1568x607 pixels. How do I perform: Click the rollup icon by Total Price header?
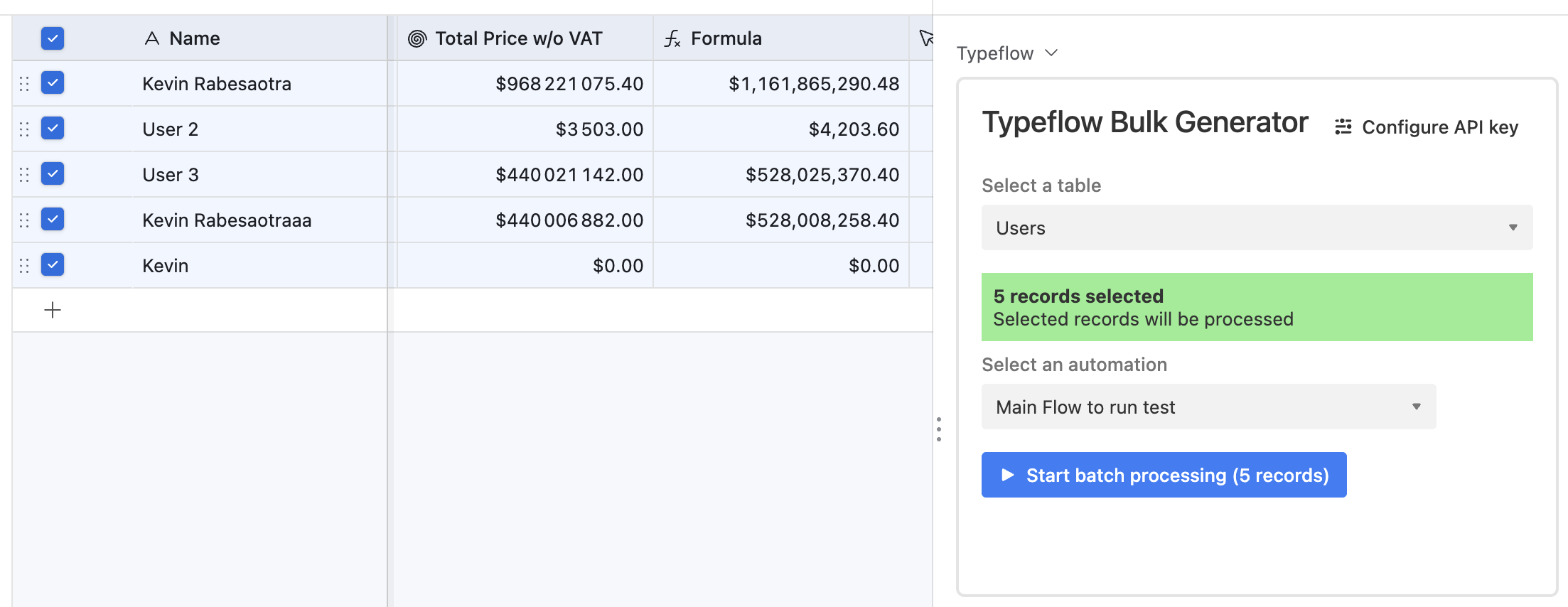point(417,38)
